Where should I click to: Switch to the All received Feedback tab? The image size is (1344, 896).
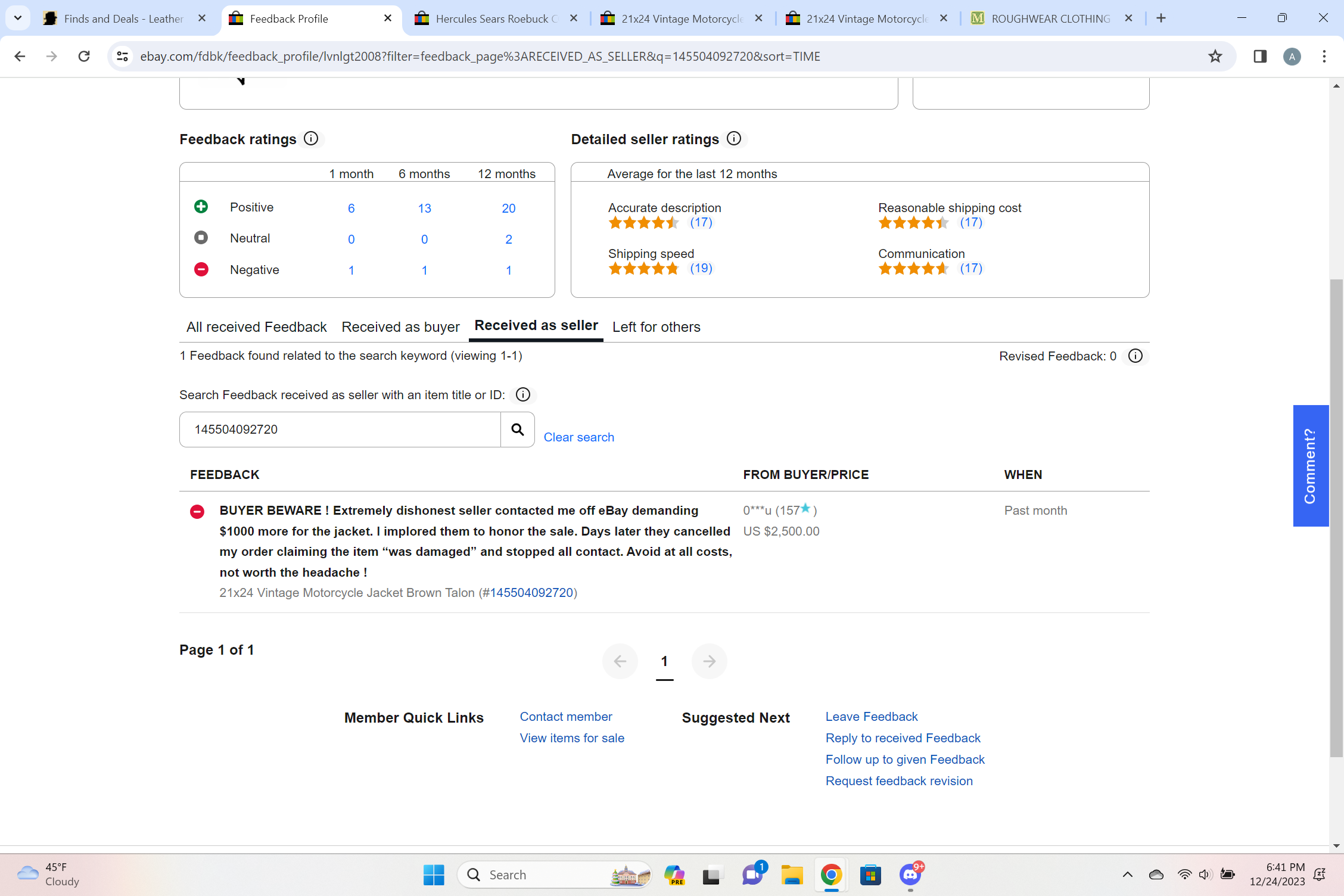[x=256, y=327]
